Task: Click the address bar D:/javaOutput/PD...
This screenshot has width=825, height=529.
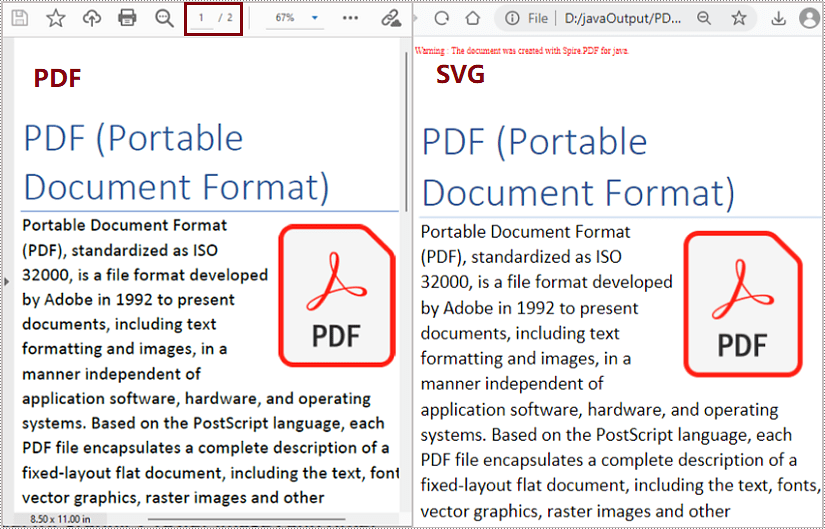Action: point(623,18)
